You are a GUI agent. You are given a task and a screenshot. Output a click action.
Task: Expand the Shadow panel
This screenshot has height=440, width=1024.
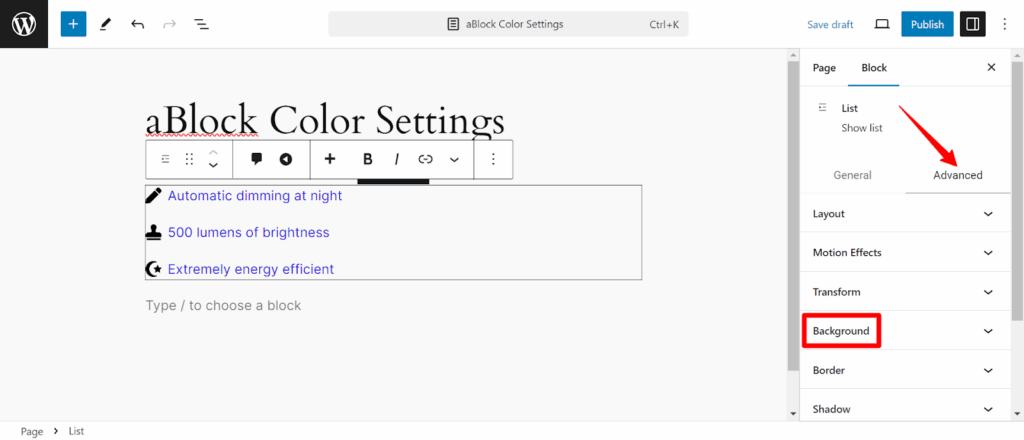905,409
